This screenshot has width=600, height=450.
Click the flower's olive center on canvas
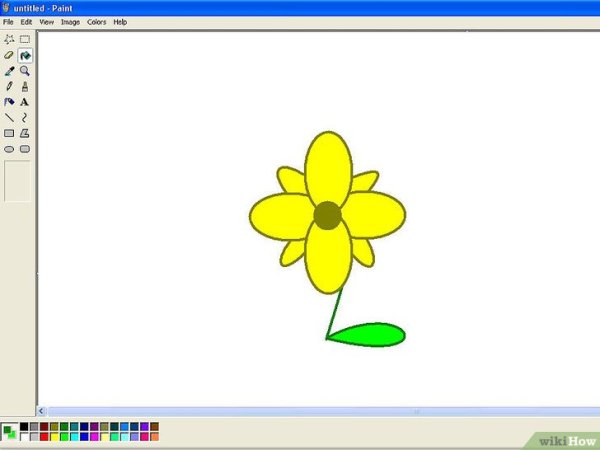click(327, 215)
